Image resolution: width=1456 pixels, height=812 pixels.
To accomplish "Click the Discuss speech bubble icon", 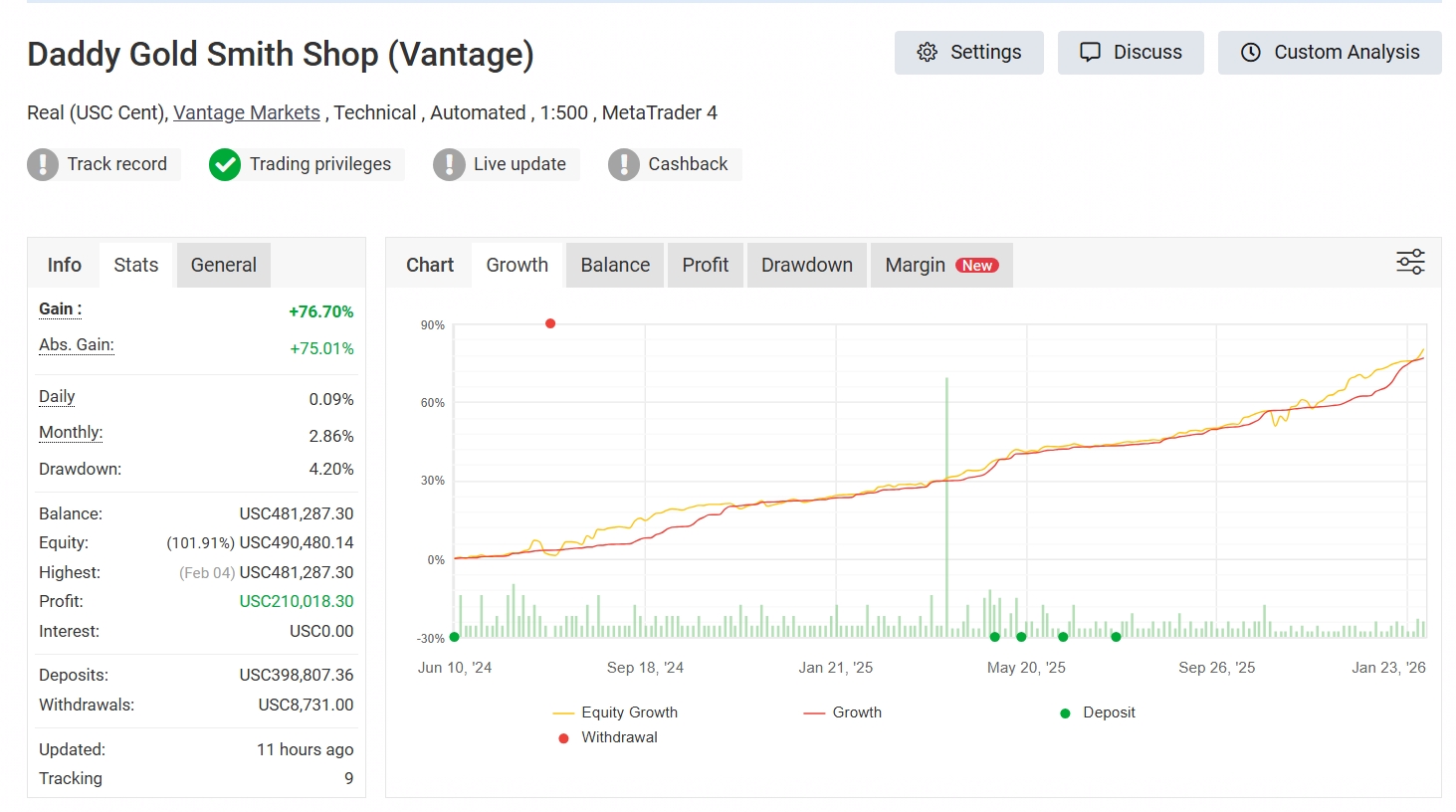I will pyautogui.click(x=1089, y=52).
